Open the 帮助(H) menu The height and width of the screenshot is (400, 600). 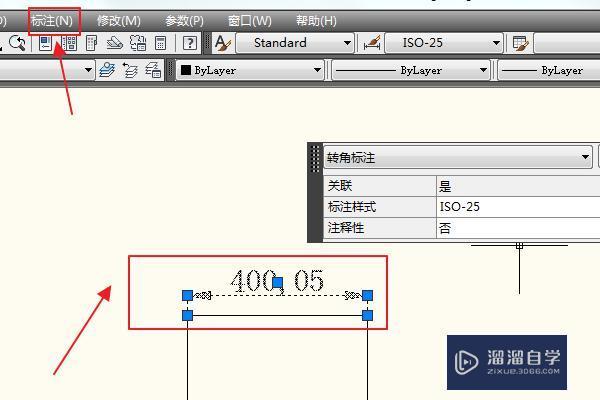click(x=316, y=21)
